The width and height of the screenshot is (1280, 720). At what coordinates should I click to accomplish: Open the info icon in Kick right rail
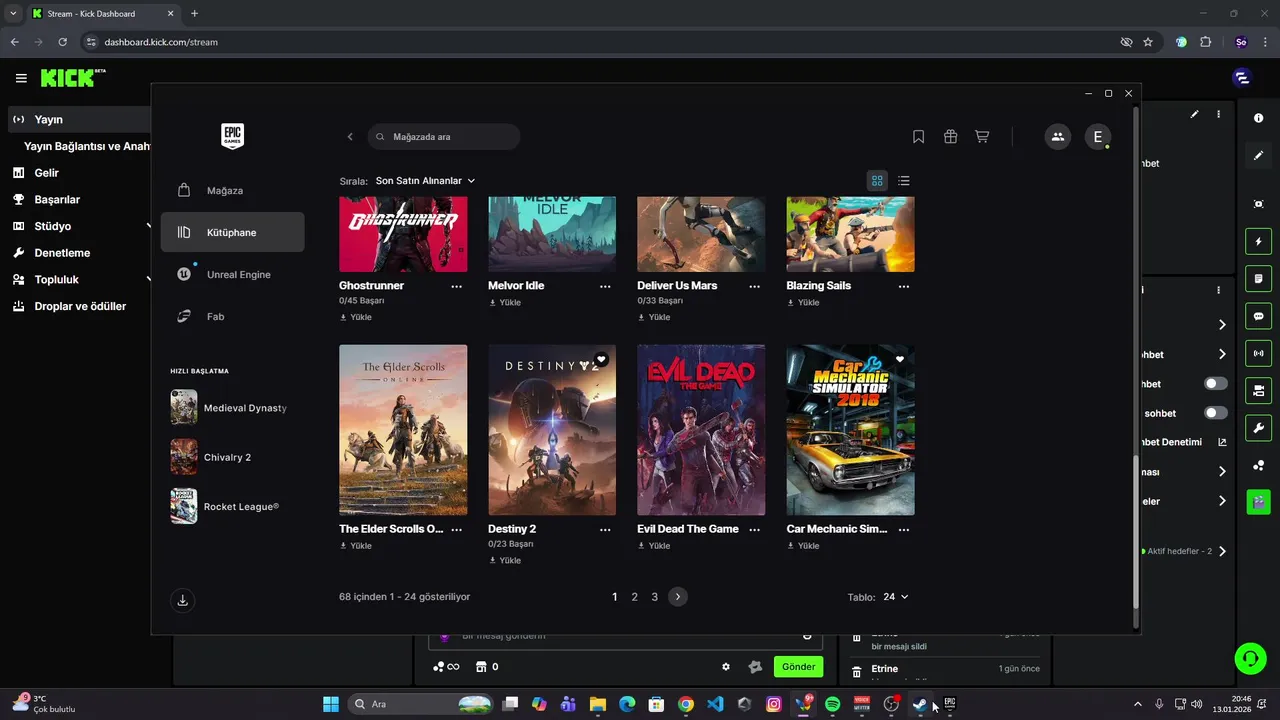(x=1259, y=118)
